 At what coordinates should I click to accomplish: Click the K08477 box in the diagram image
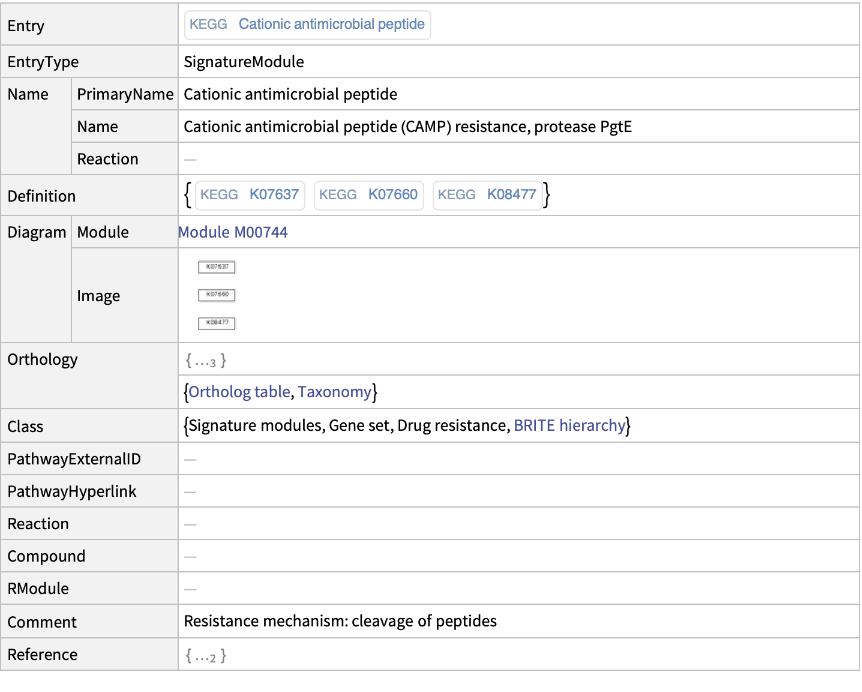(217, 323)
